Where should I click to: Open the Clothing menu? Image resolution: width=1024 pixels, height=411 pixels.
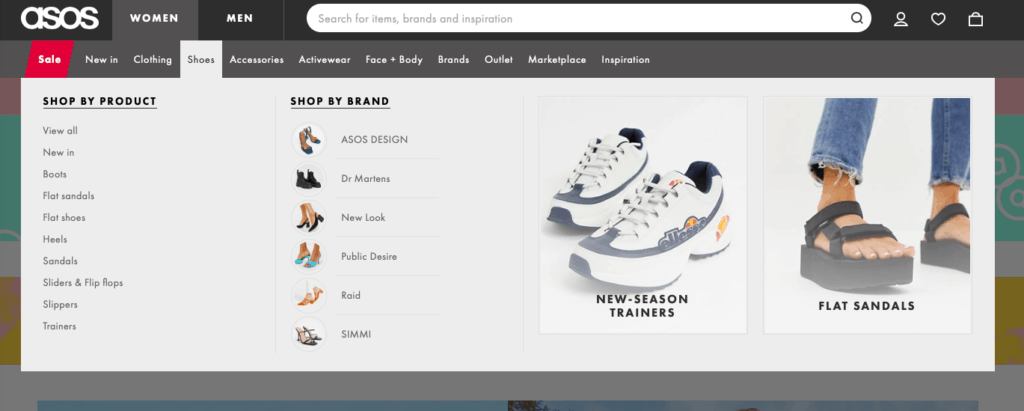pyautogui.click(x=152, y=59)
